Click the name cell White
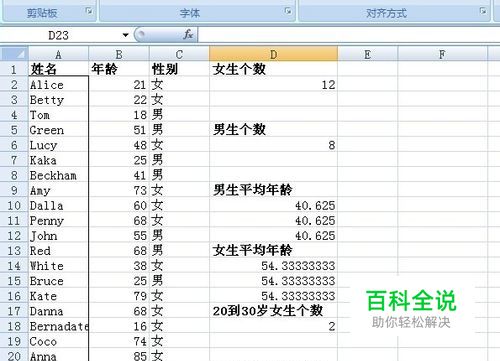This screenshot has width=500, height=361. click(x=58, y=266)
